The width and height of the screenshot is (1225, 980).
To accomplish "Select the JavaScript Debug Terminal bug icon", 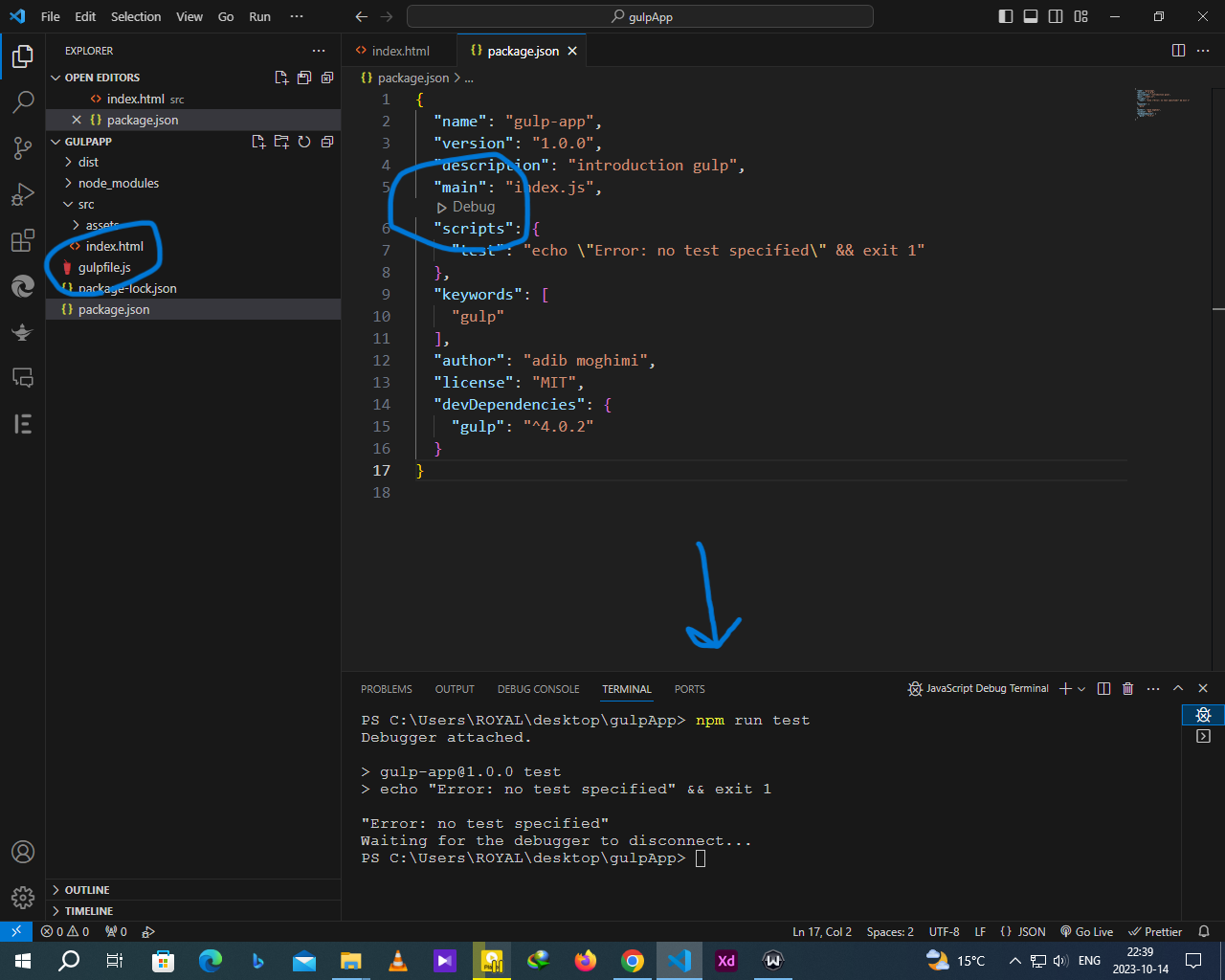I will (x=1203, y=715).
